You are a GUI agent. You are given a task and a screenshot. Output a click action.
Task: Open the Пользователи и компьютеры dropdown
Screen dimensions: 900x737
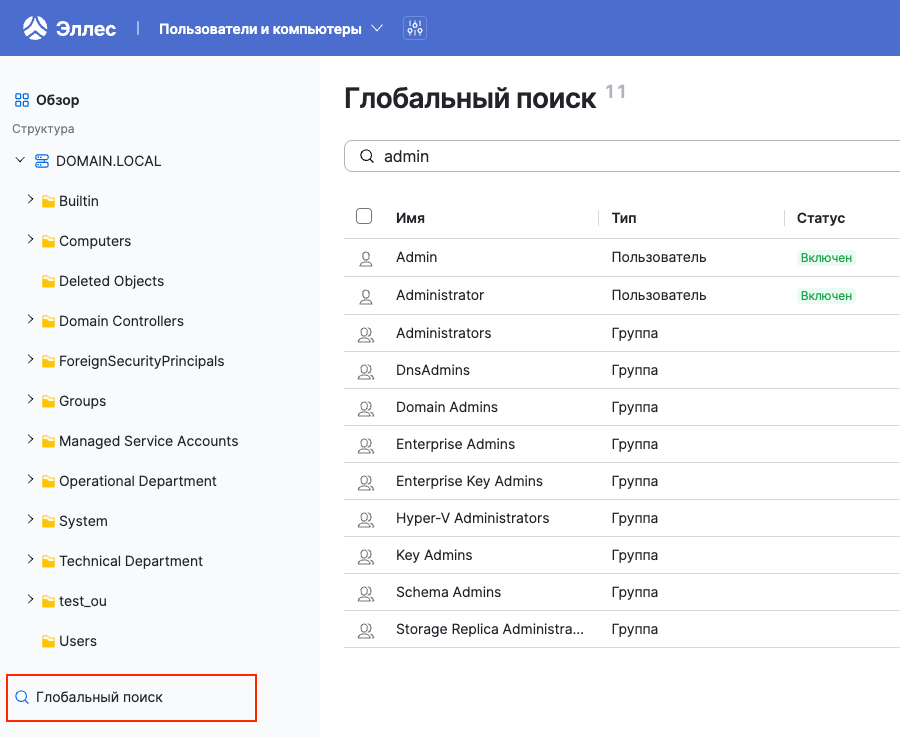(x=271, y=29)
